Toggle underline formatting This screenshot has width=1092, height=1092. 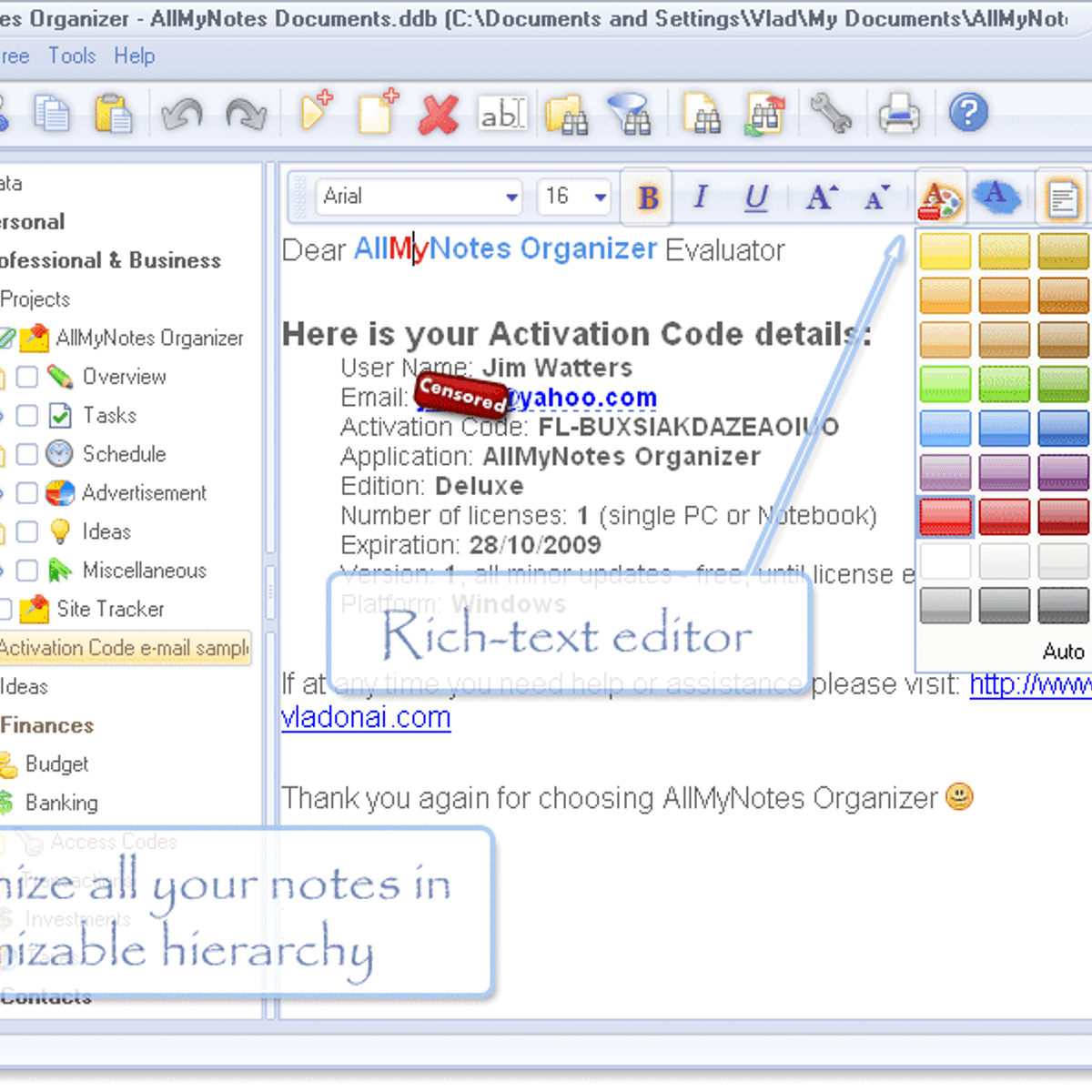coord(756,197)
